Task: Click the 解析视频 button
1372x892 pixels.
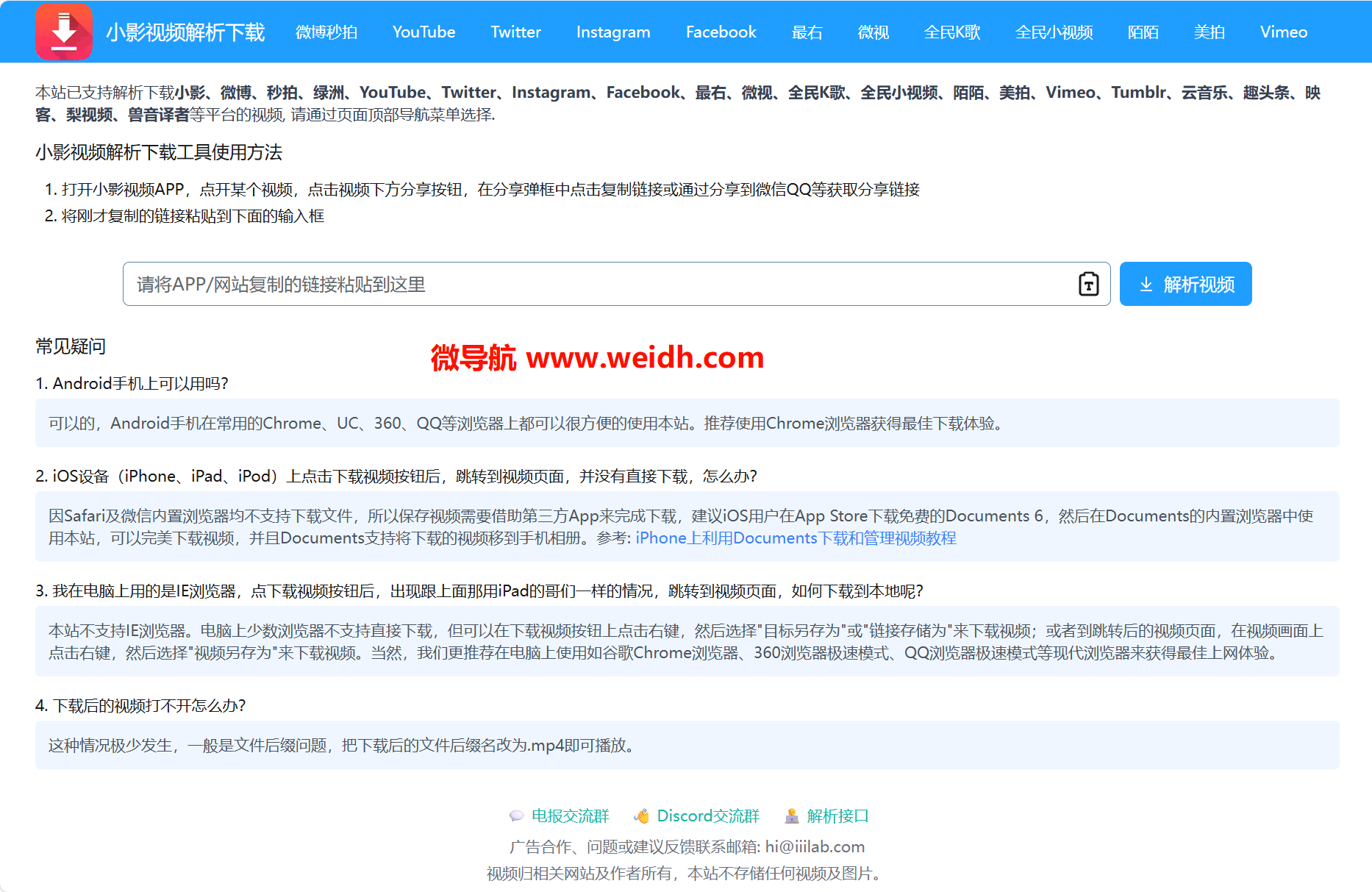Action: coord(1185,284)
